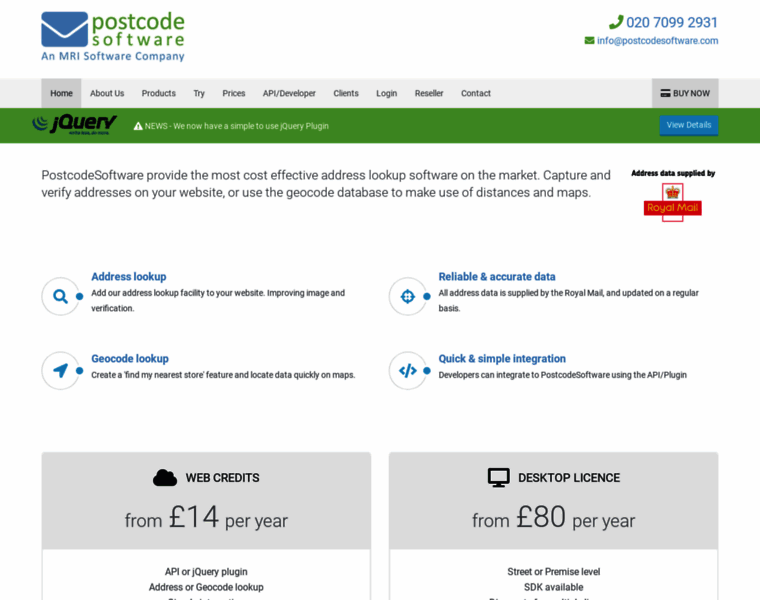This screenshot has width=760, height=600.
Task: Click the from £80 per year price
Action: [554, 517]
